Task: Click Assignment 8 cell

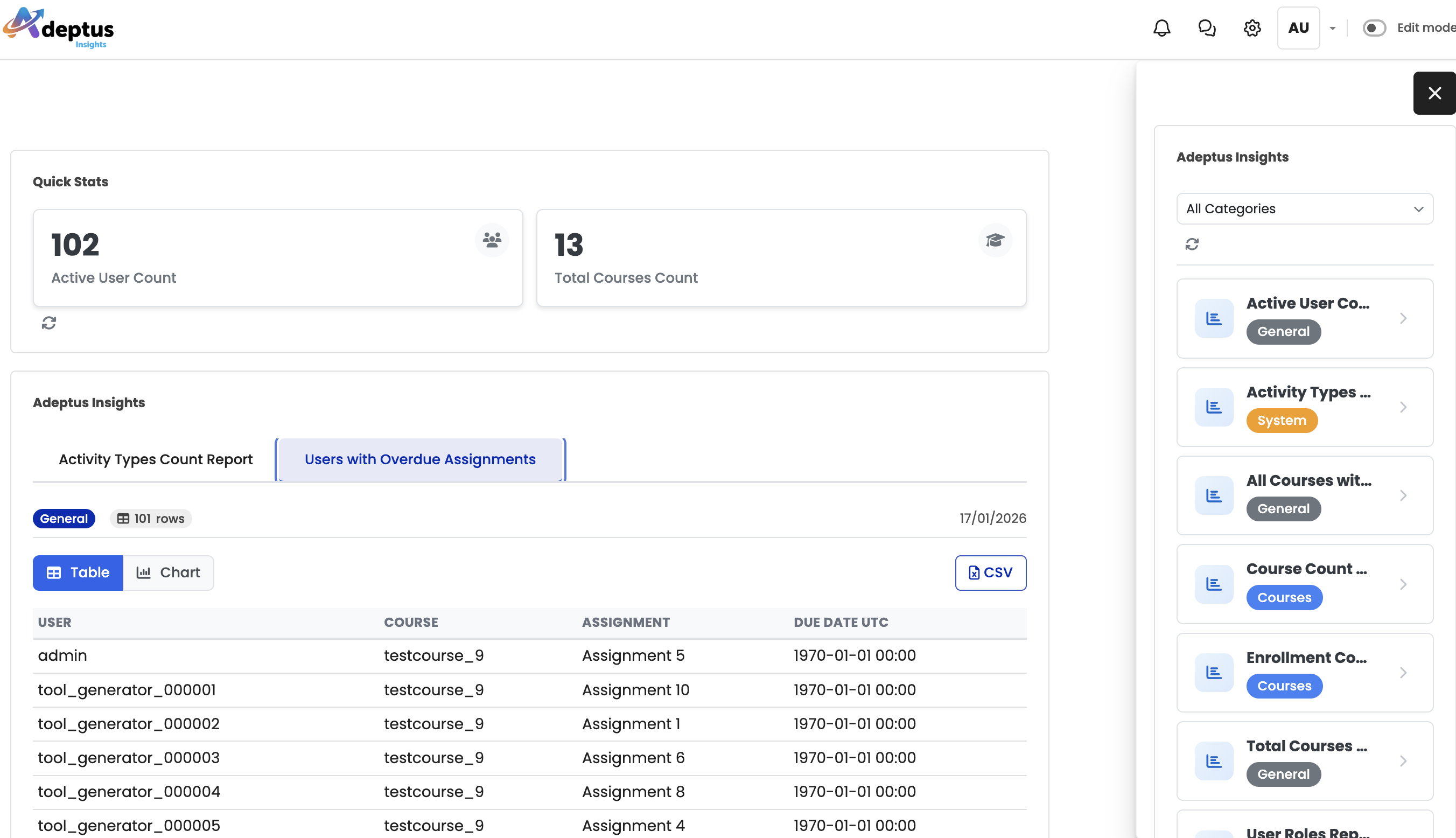Action: pyautogui.click(x=633, y=791)
